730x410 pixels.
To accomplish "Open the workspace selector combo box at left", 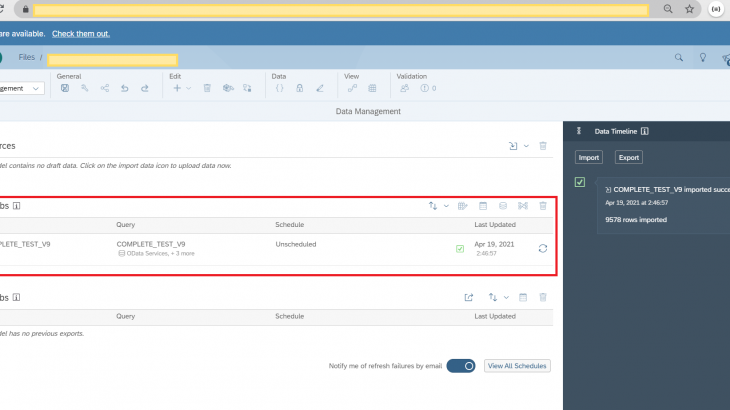I will [x=22, y=88].
